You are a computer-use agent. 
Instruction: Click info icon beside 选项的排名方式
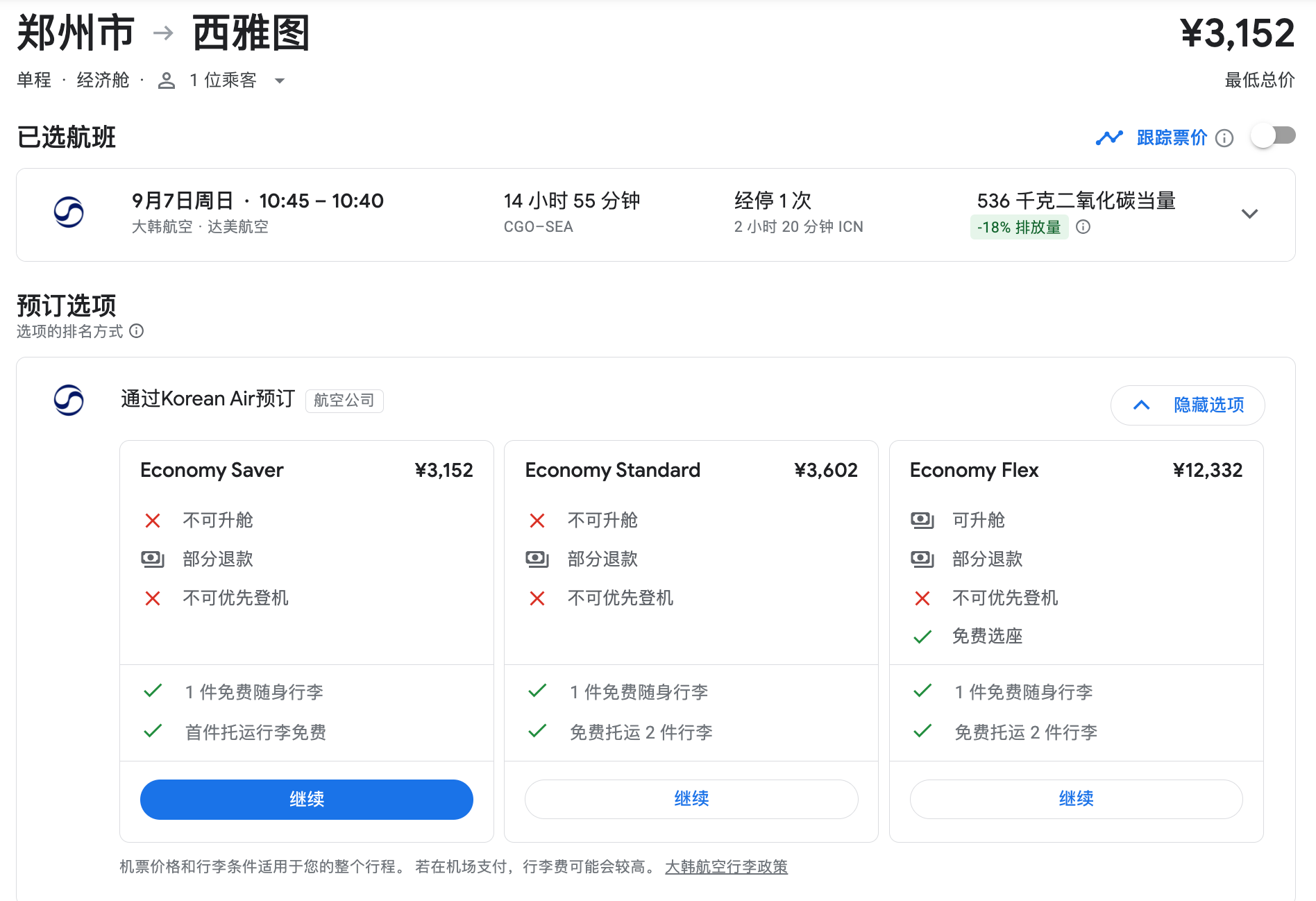pos(137,331)
